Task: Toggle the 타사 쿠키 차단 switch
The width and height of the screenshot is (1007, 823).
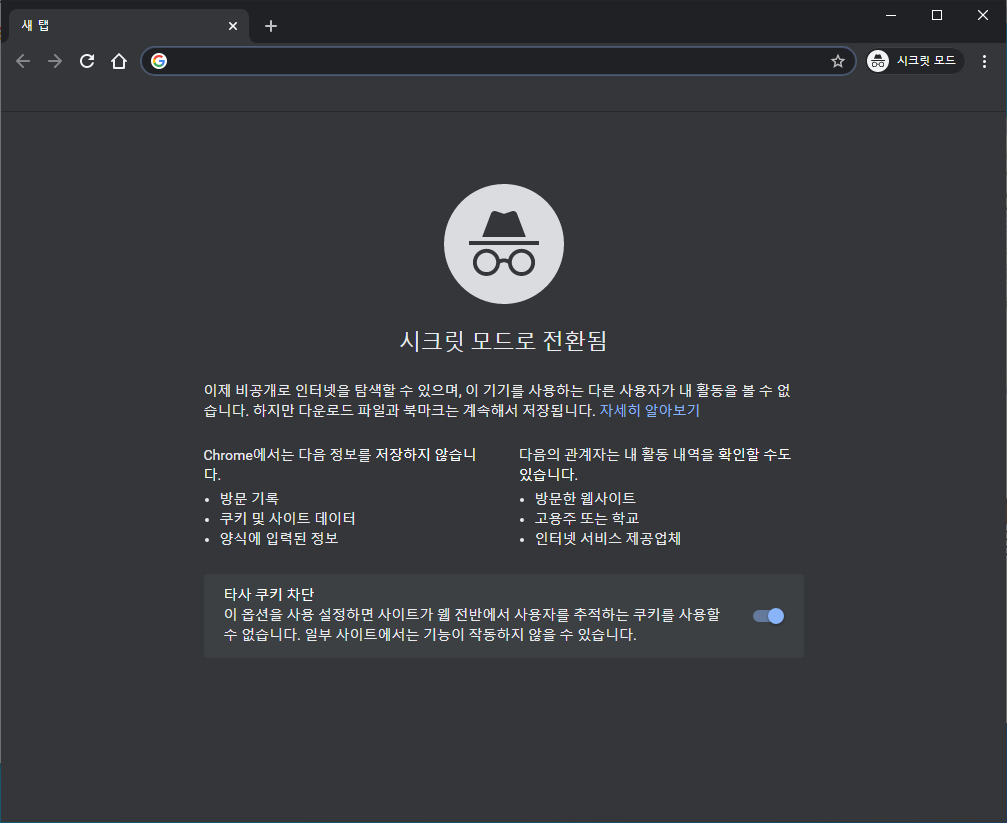Action: 768,616
